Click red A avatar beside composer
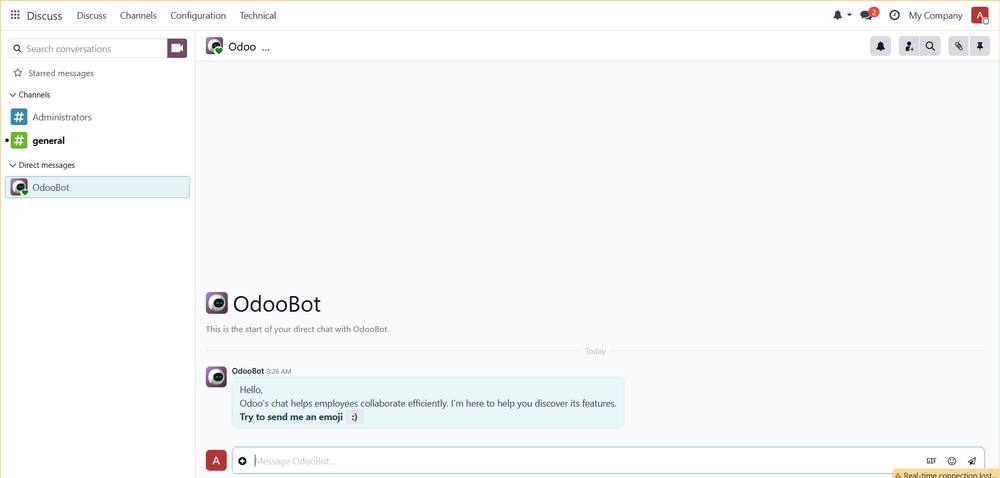1000x478 pixels. click(216, 461)
